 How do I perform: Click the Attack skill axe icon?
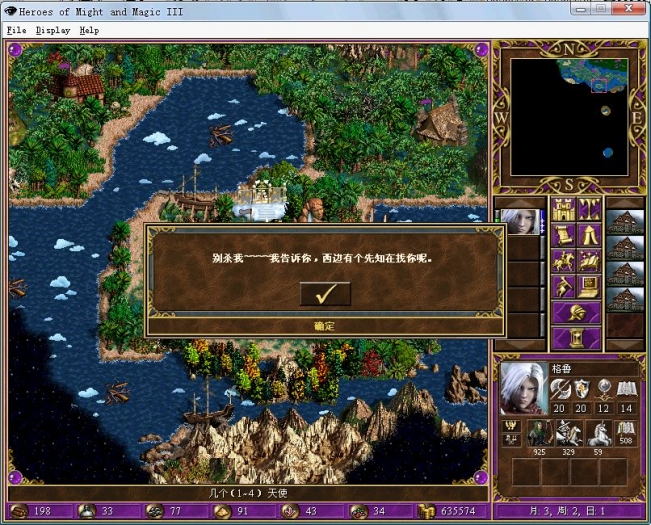coord(560,389)
